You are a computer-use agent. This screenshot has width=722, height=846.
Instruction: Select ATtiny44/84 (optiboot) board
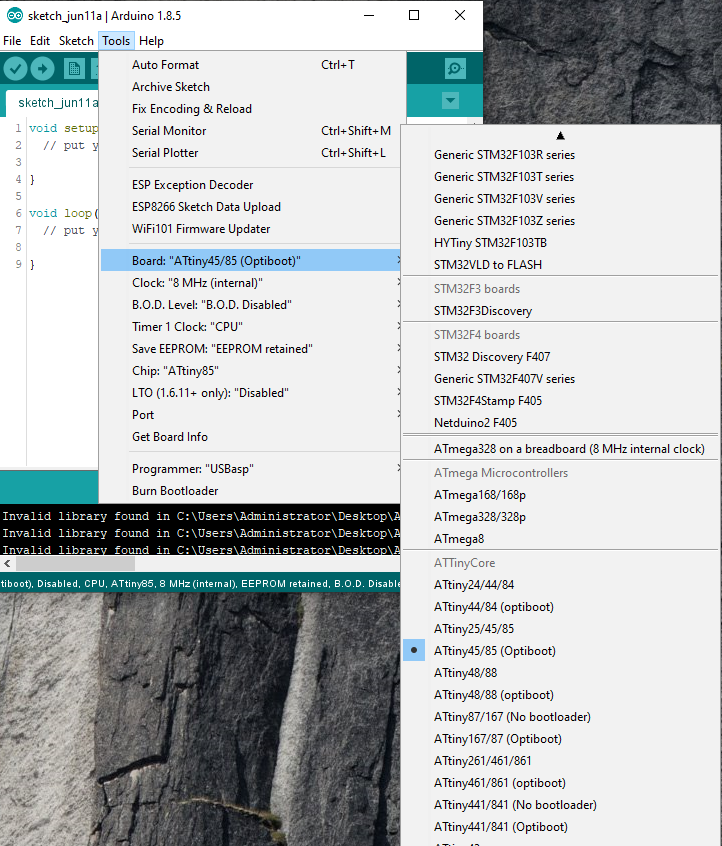coord(561,607)
